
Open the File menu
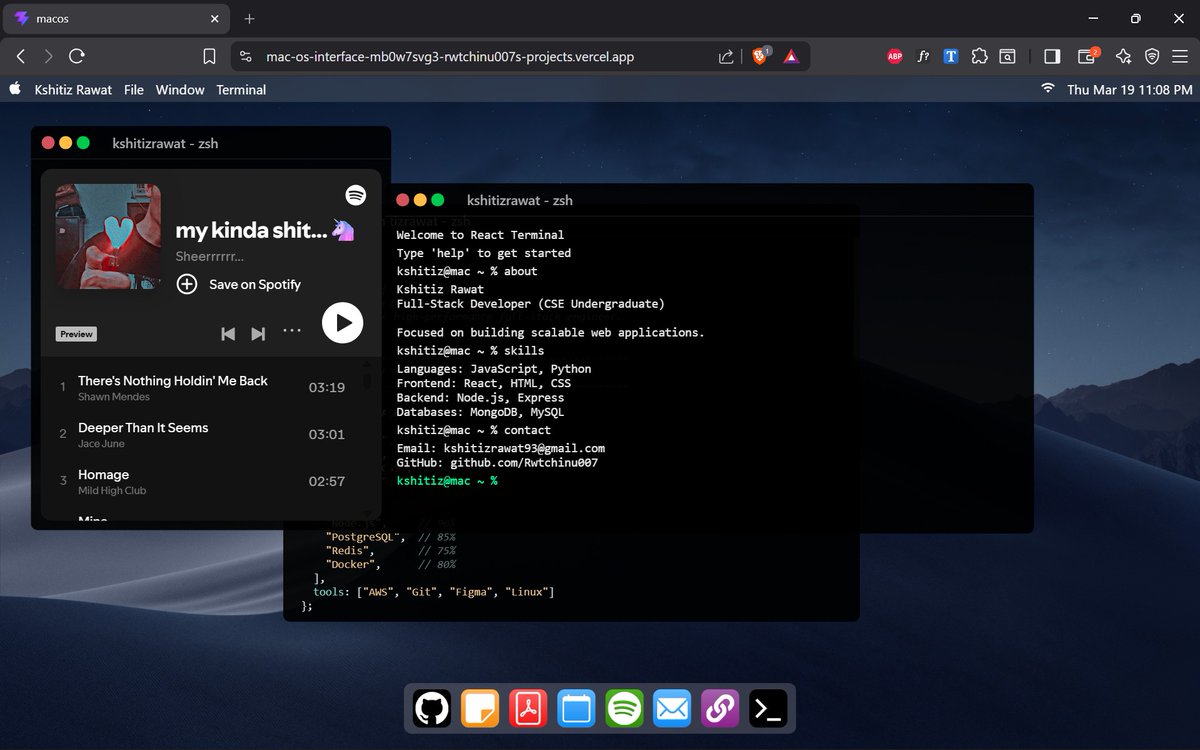[134, 89]
